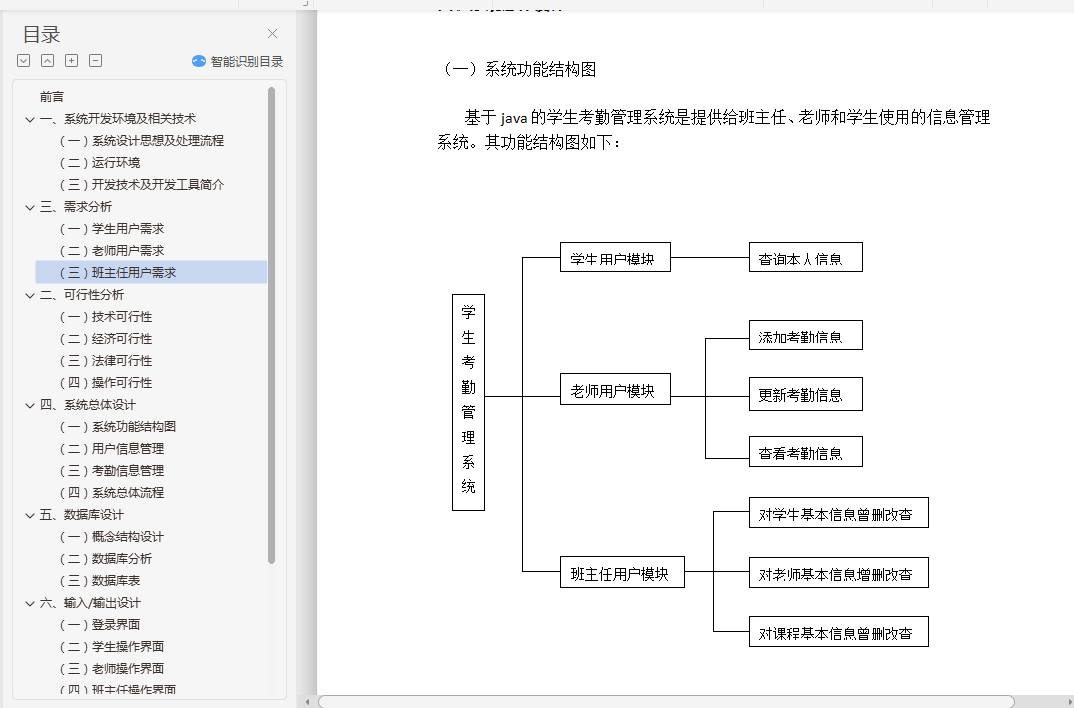Go to （三）法律可行性 outline entry
The image size is (1074, 708).
105,360
